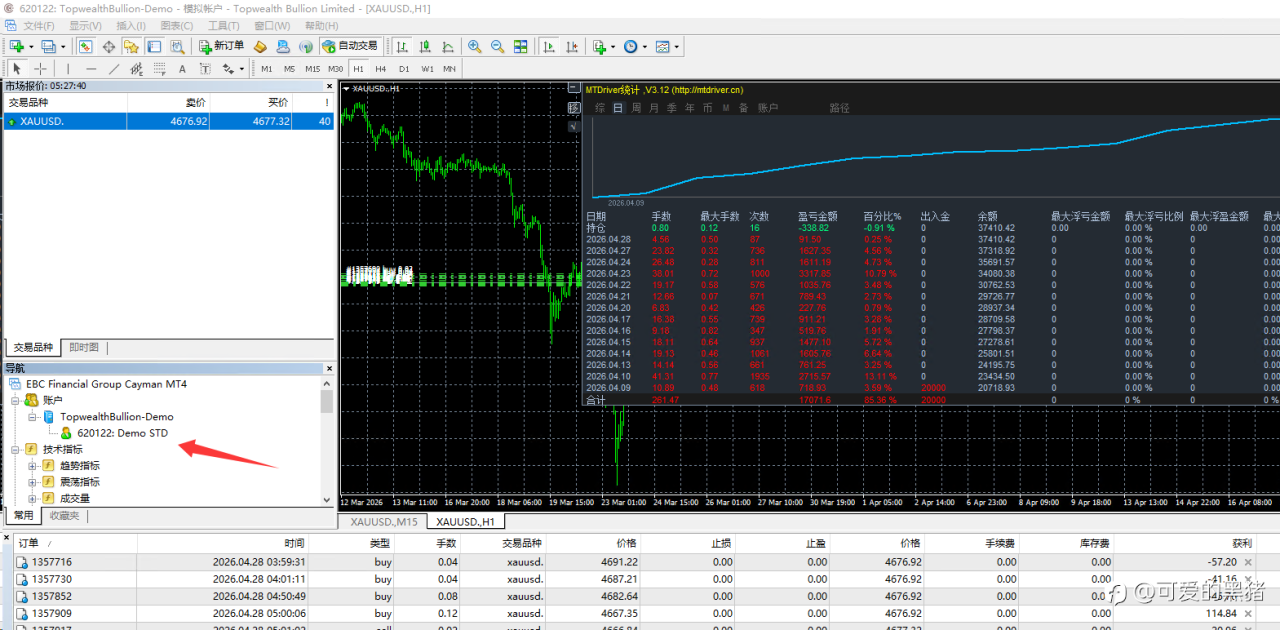
Task: Select the XAUUSD. row in market watch
Action: (x=169, y=121)
